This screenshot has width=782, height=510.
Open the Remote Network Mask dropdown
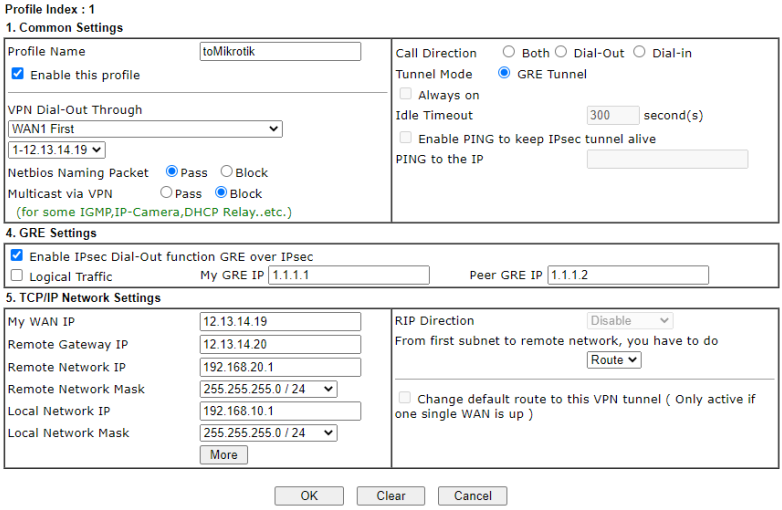coord(269,389)
